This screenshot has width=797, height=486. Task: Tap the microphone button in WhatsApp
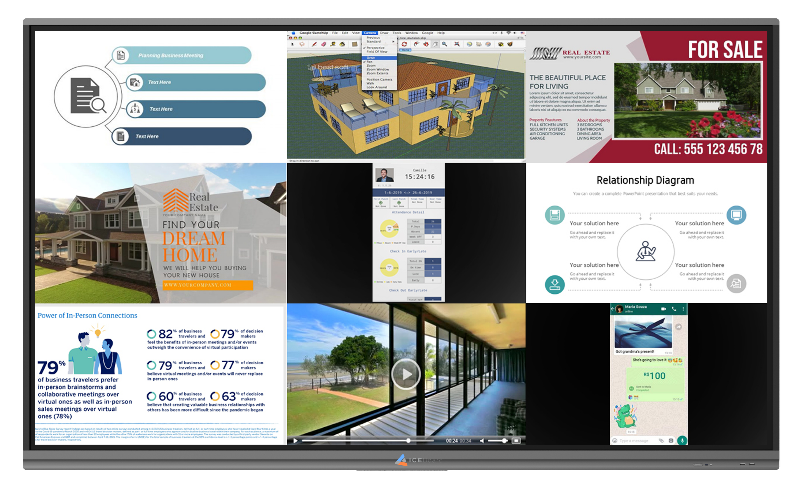pos(682,440)
